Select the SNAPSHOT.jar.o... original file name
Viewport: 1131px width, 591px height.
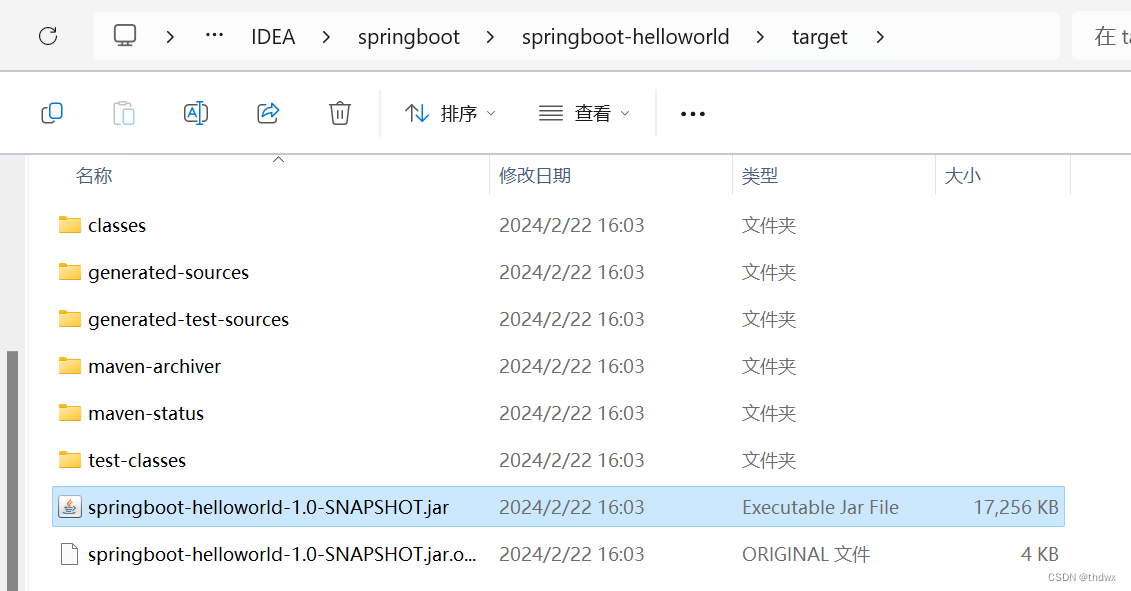pos(282,554)
